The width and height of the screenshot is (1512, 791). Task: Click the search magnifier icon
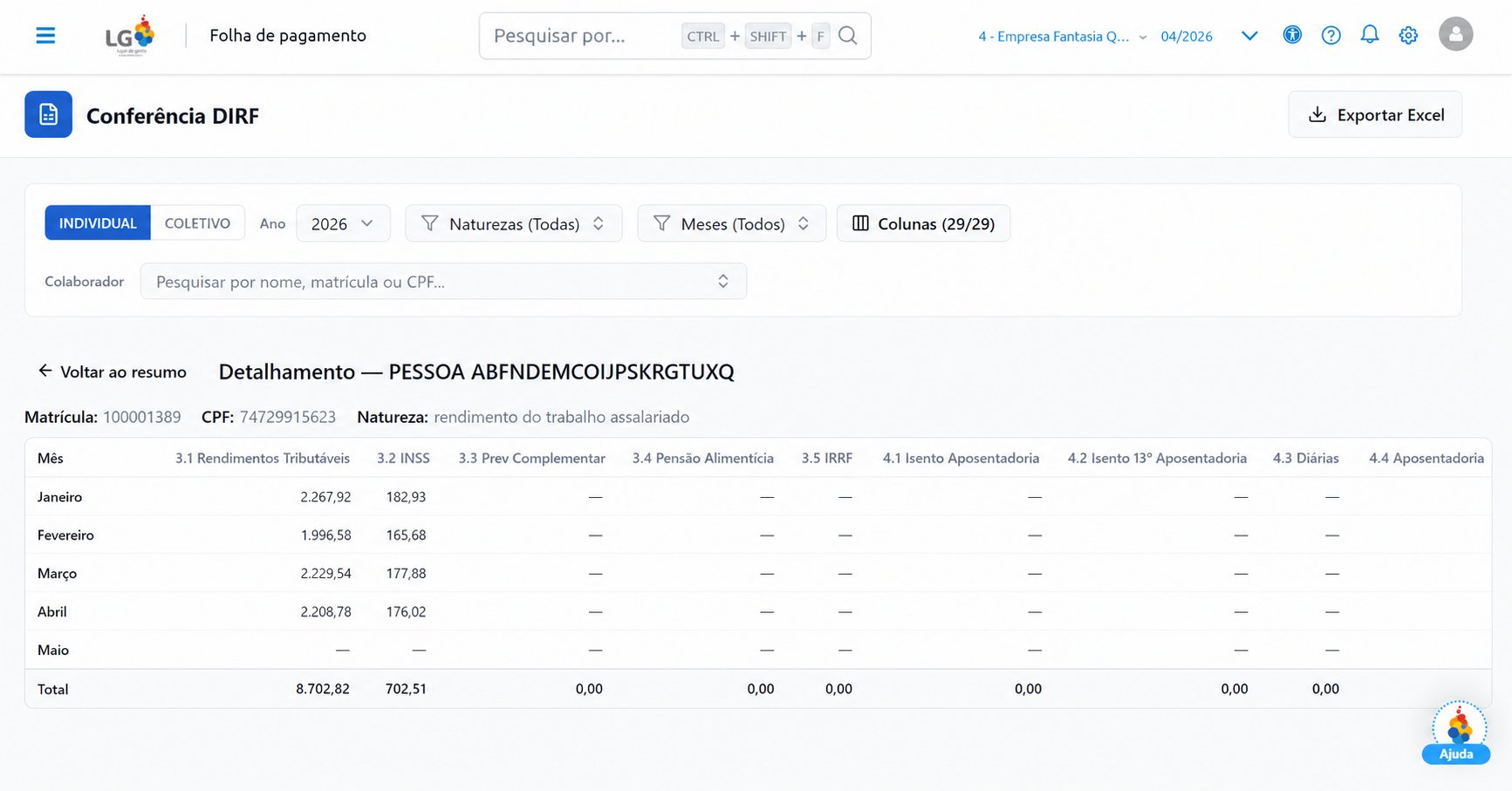pyautogui.click(x=847, y=36)
